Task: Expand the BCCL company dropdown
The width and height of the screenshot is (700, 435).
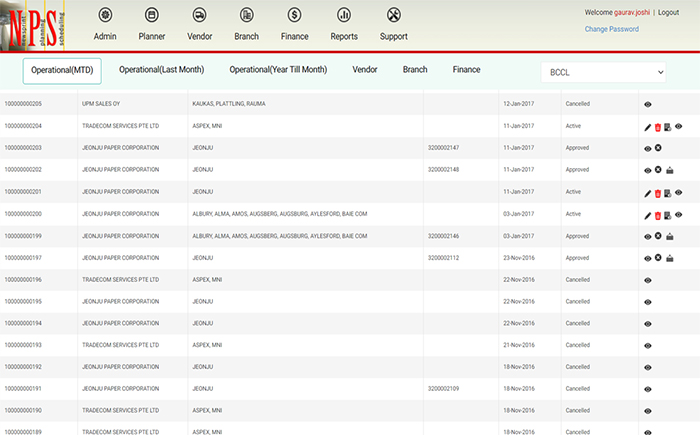Action: (x=603, y=72)
